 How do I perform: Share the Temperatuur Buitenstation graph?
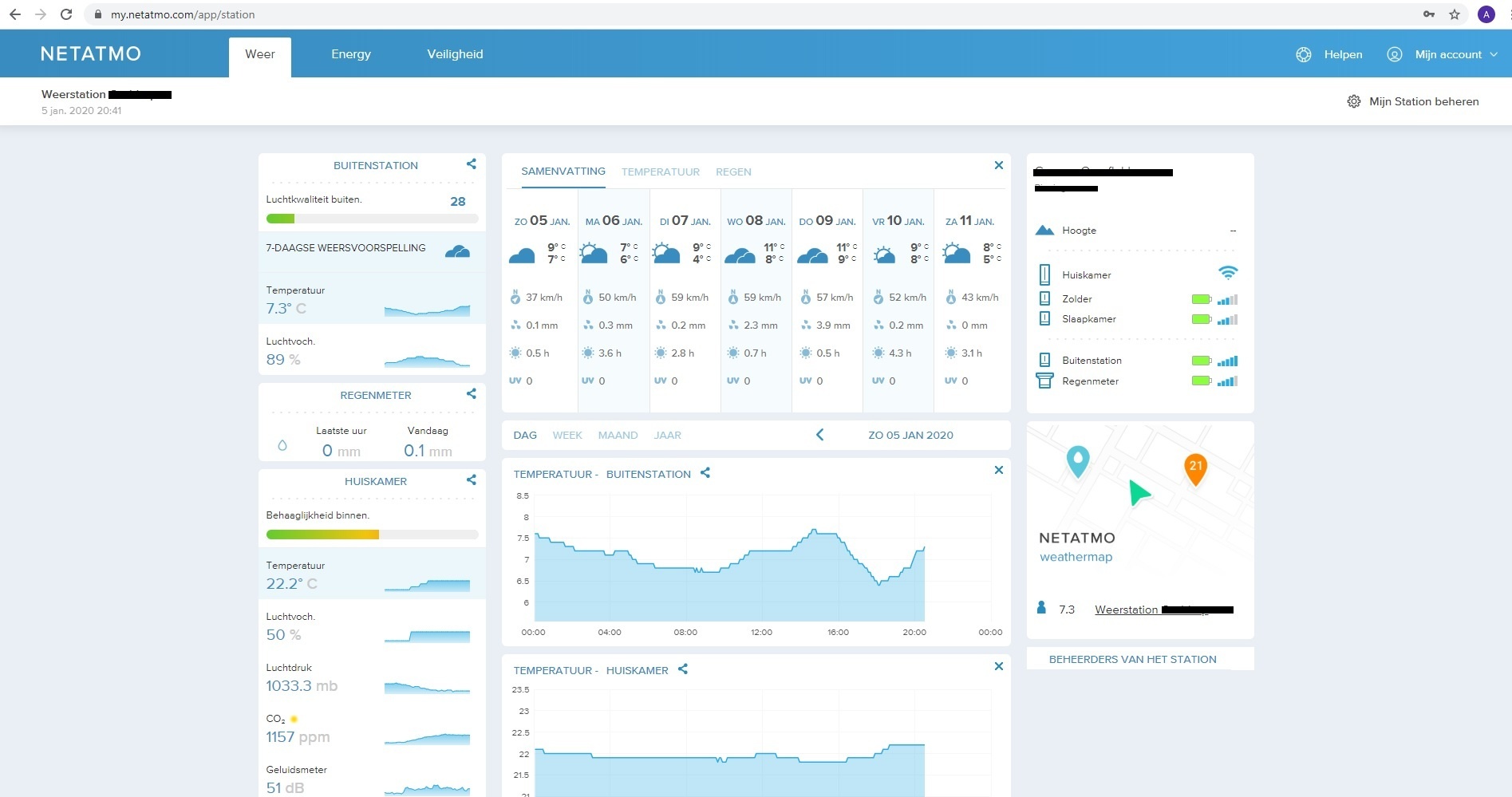coord(705,473)
